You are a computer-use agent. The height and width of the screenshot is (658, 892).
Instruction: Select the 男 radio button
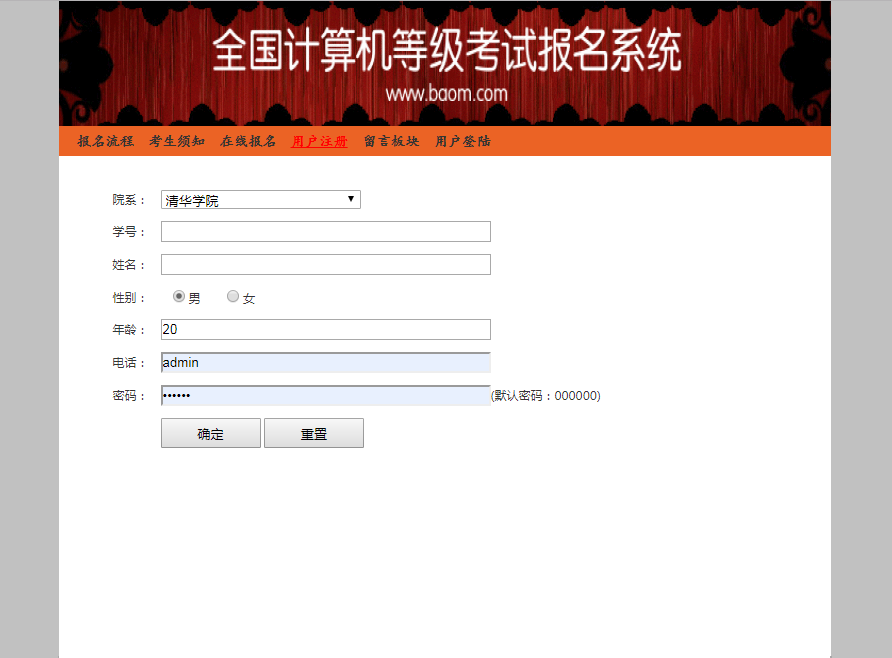179,296
